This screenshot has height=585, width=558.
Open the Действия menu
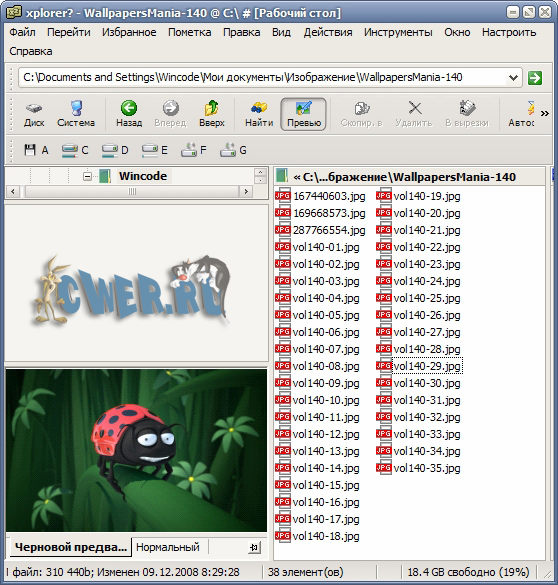coord(328,32)
